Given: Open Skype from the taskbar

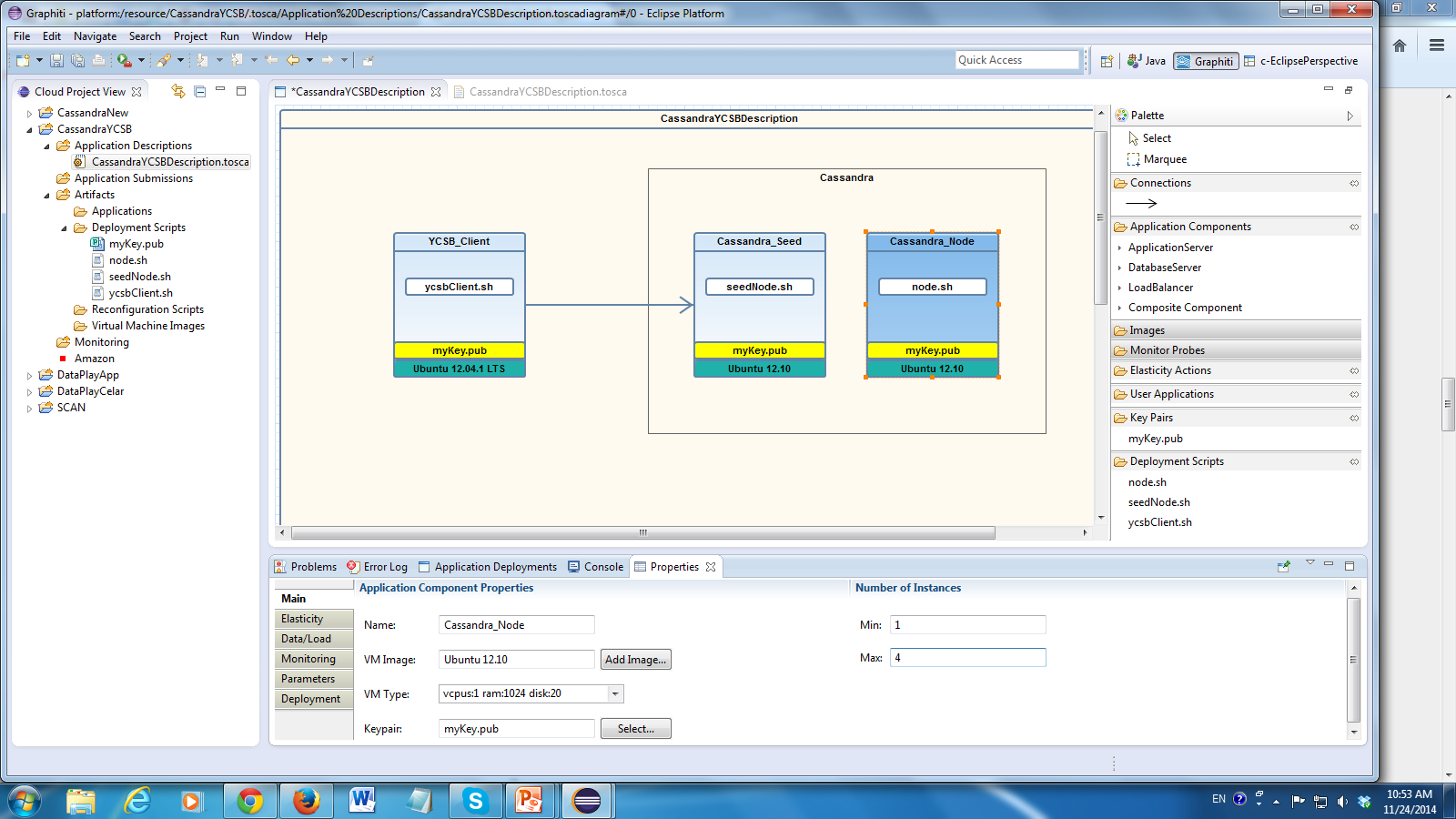Looking at the screenshot, I should pos(474,801).
